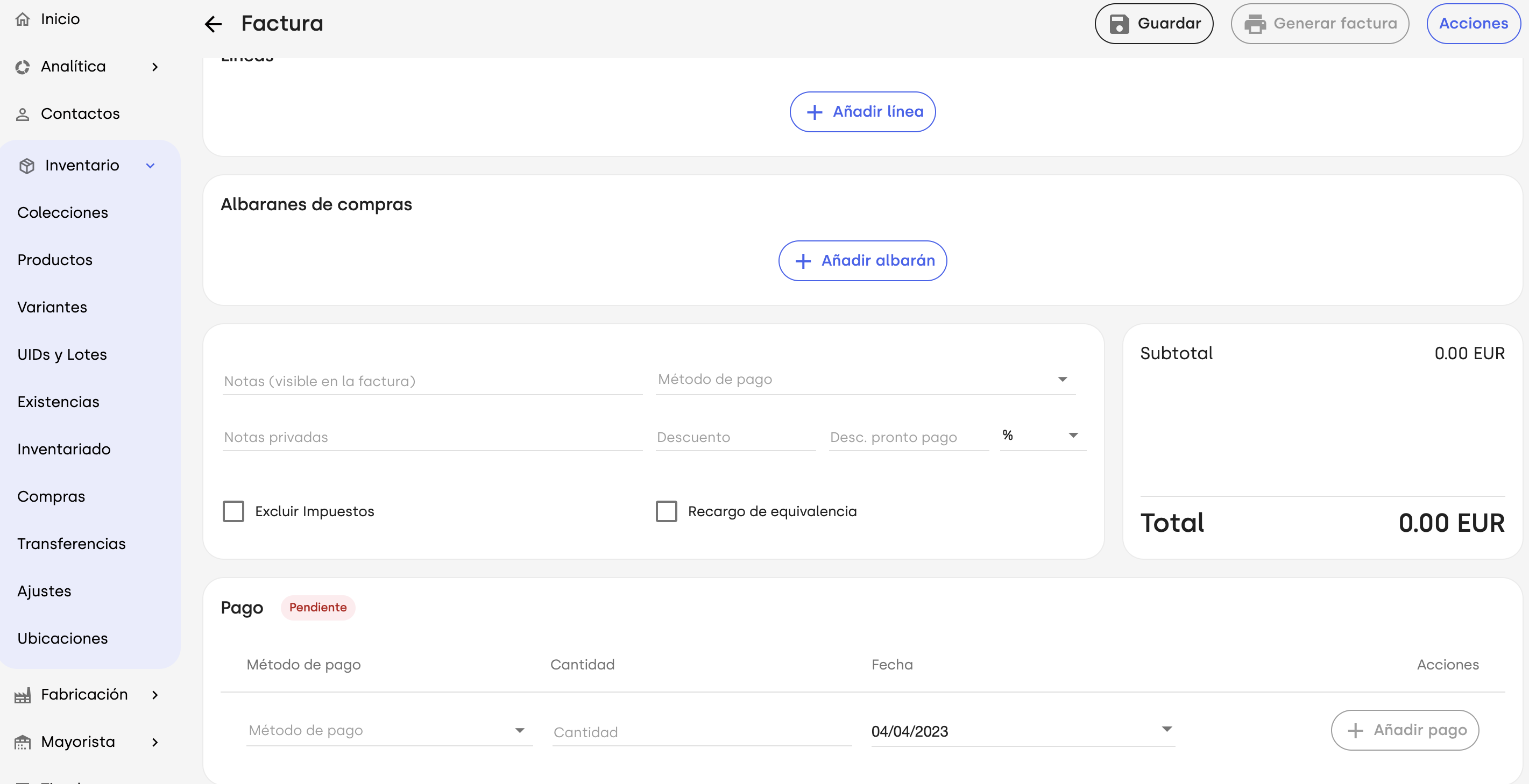The width and height of the screenshot is (1529, 784).
Task: Click the Desc. pronto pago field
Action: tap(909, 438)
